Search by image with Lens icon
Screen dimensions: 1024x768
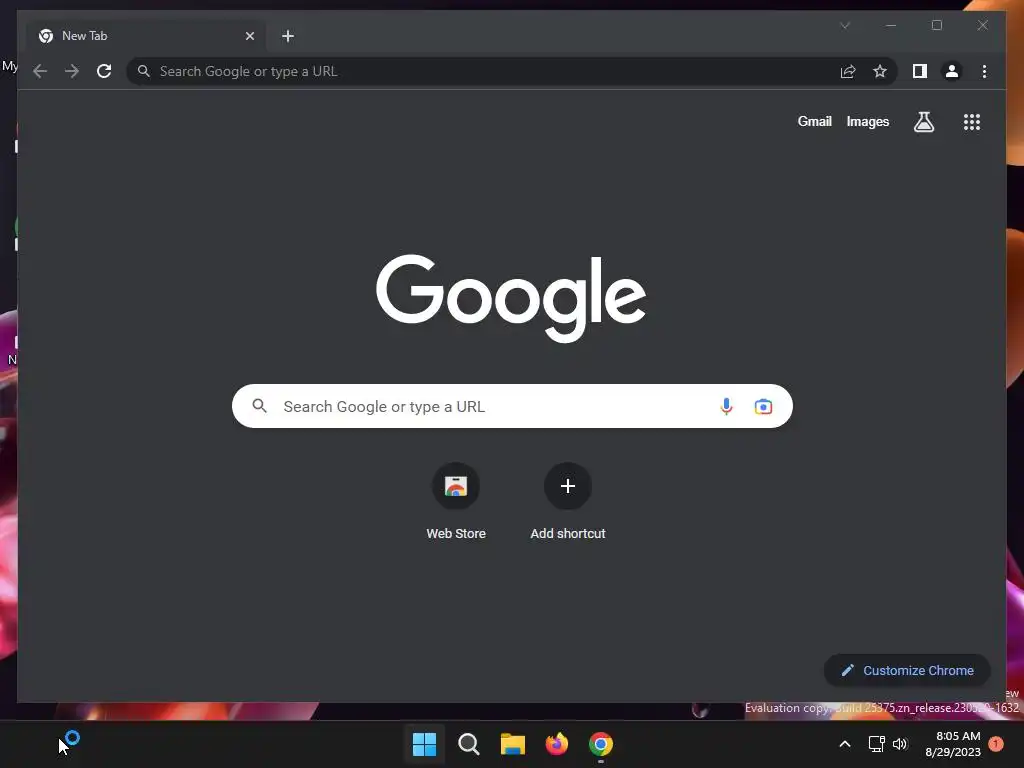coord(763,406)
